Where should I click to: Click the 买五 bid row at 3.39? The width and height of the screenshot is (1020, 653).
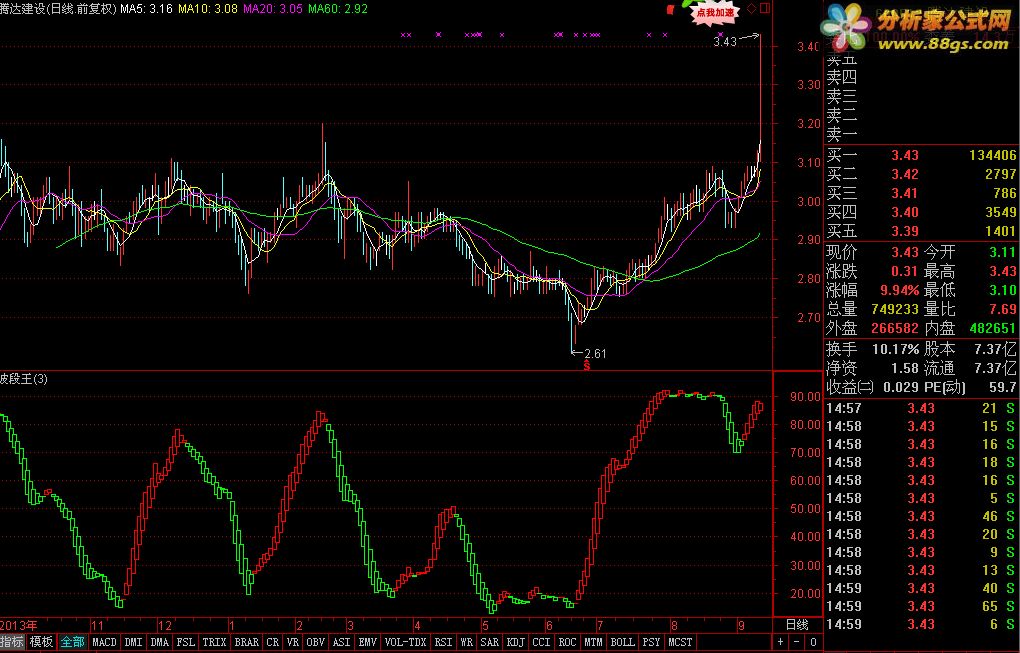click(921, 230)
